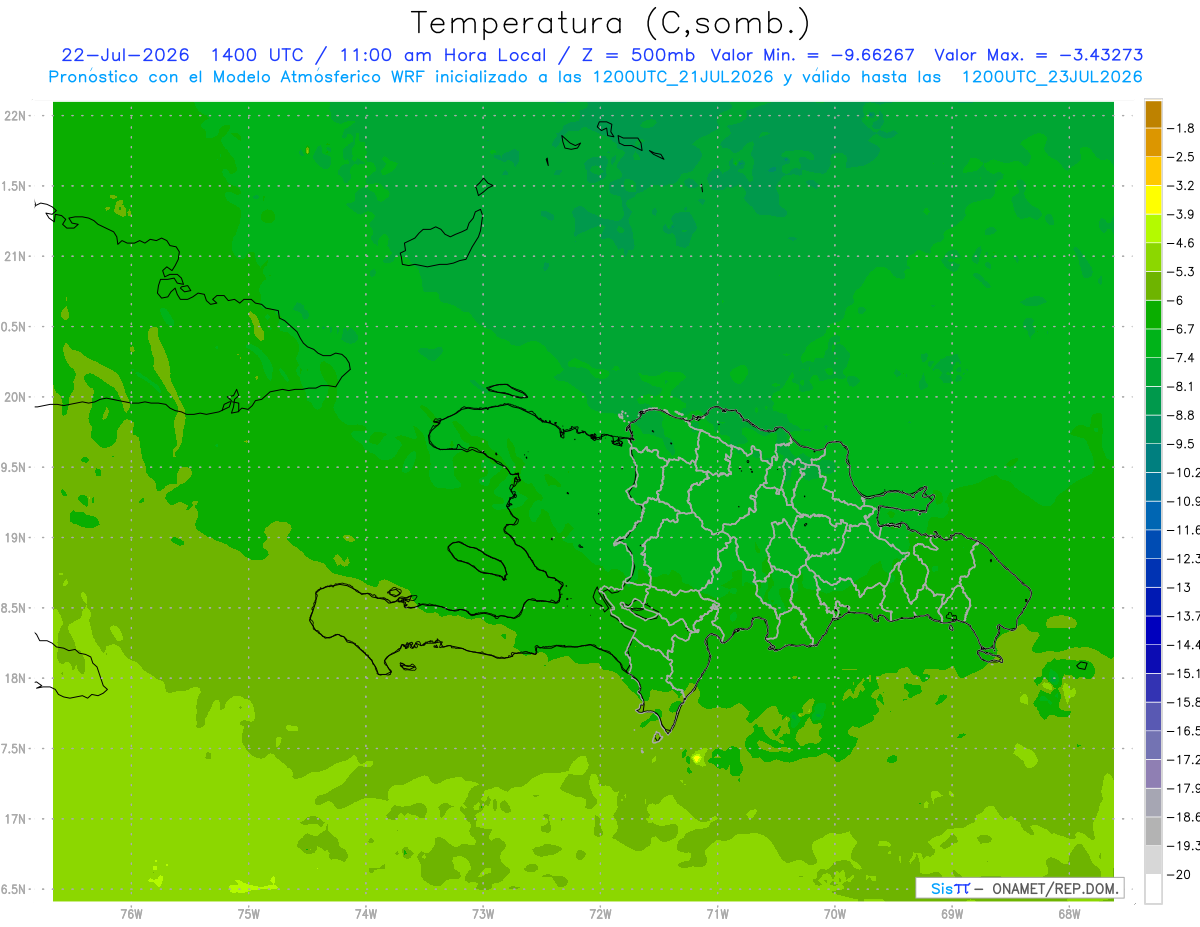Viewport: 1200px width, 927px height.
Task: Select lime swatch between -3.9 and -4.6
Action: click(x=1153, y=229)
